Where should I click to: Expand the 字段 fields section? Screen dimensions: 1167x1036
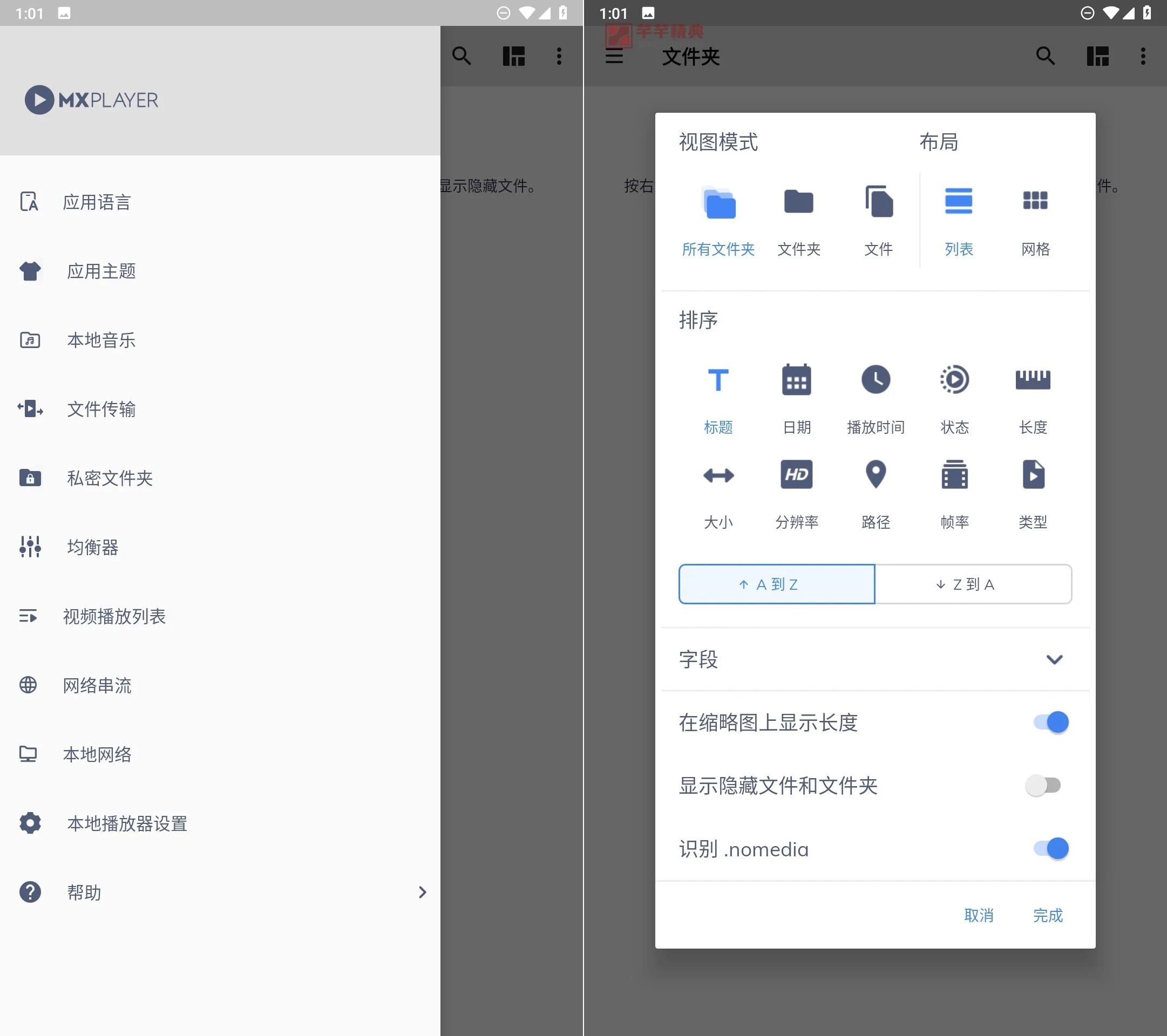1055,660
